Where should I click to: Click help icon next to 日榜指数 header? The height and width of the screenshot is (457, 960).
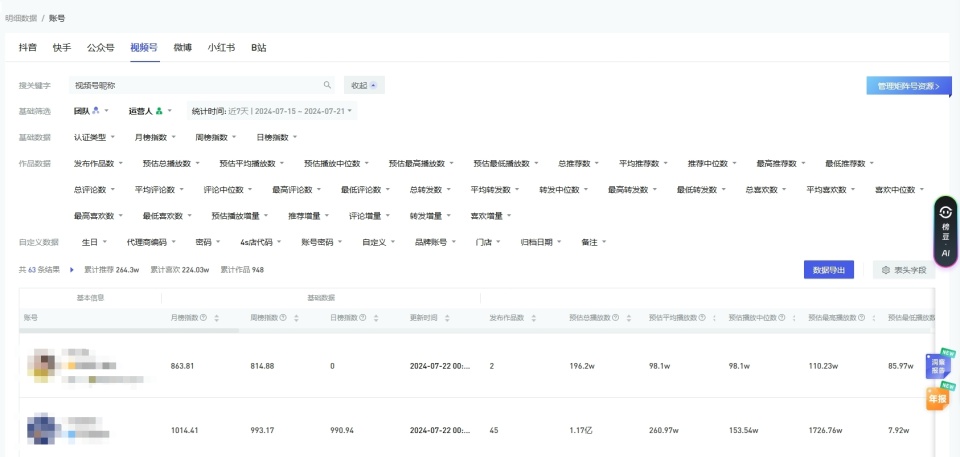click(x=362, y=318)
